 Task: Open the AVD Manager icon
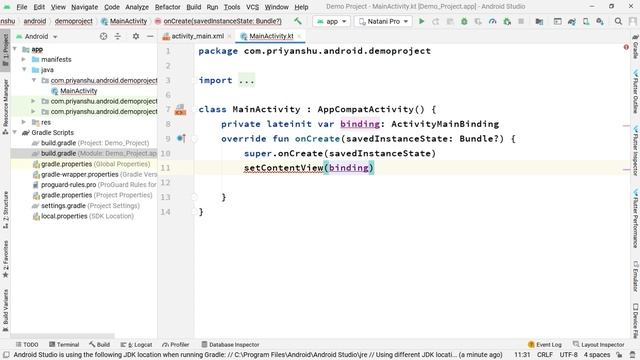point(586,21)
